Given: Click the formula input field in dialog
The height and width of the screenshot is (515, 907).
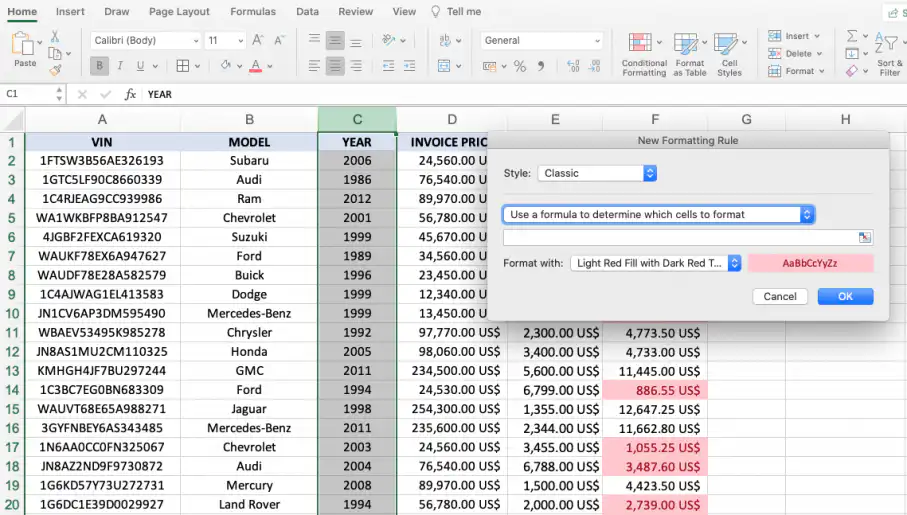Looking at the screenshot, I should click(x=680, y=237).
